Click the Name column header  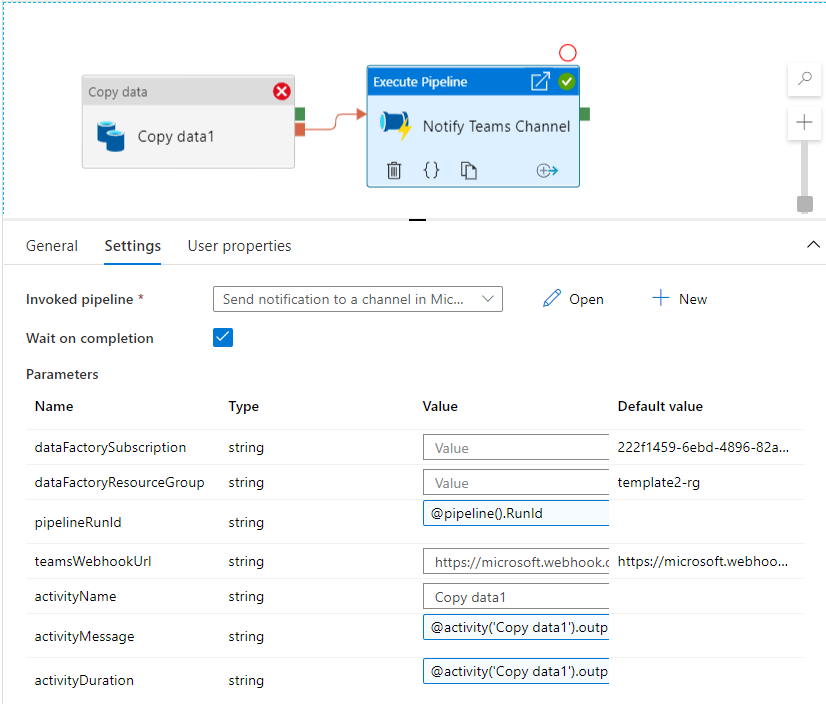pos(54,406)
